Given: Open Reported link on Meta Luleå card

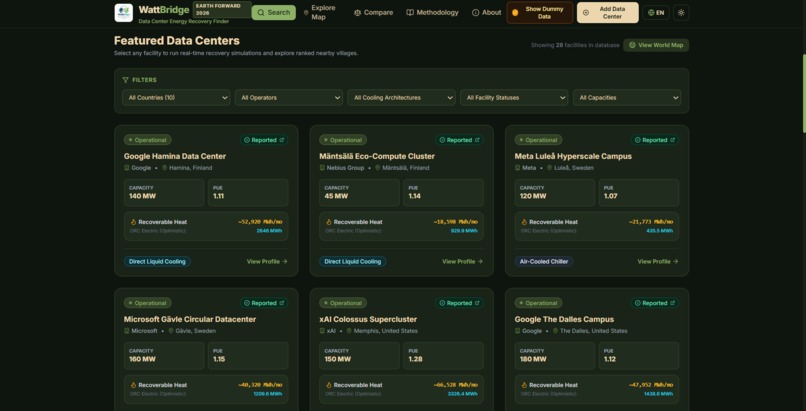Looking at the screenshot, I should click(x=654, y=140).
